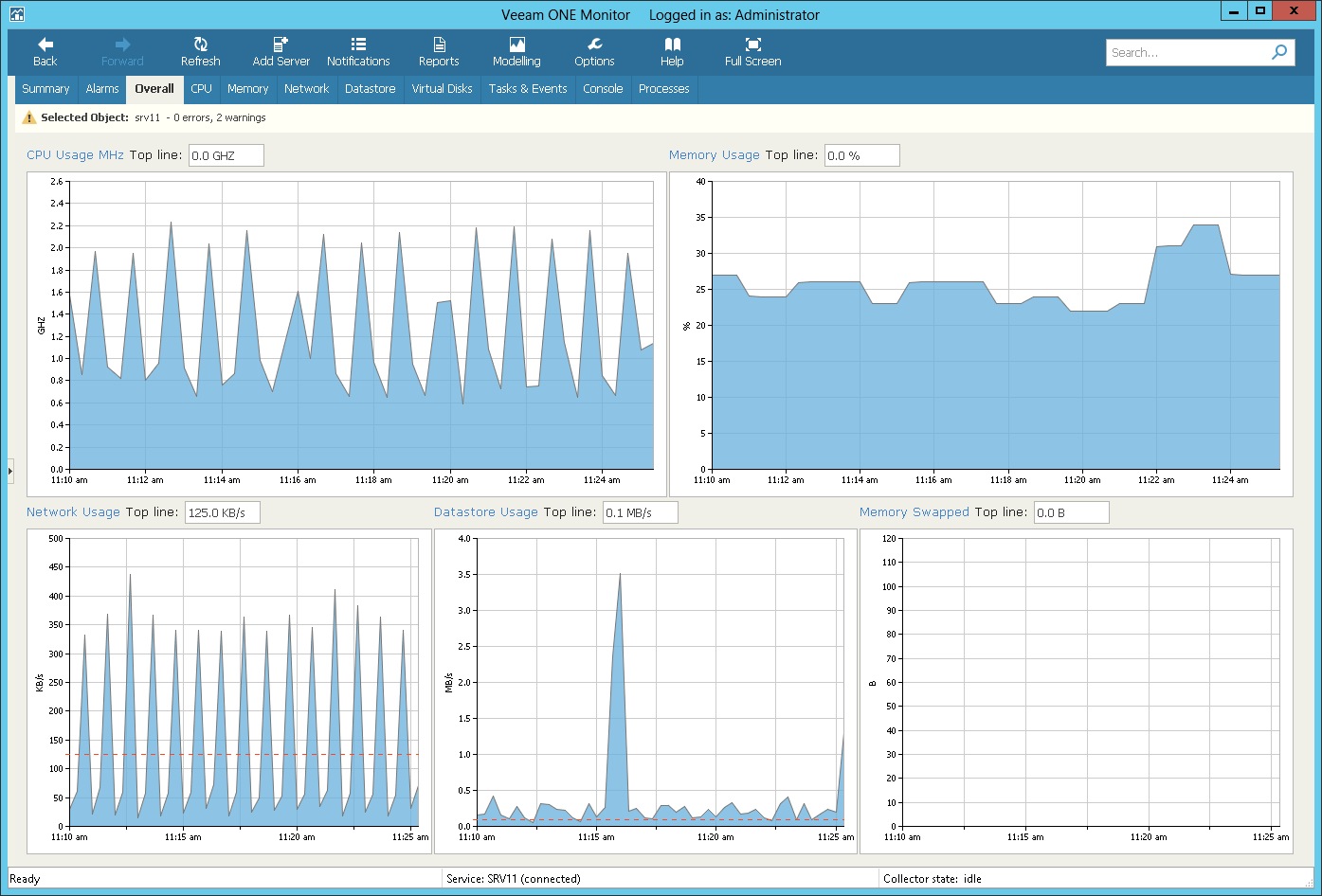Open the Alarms tab

(x=102, y=89)
